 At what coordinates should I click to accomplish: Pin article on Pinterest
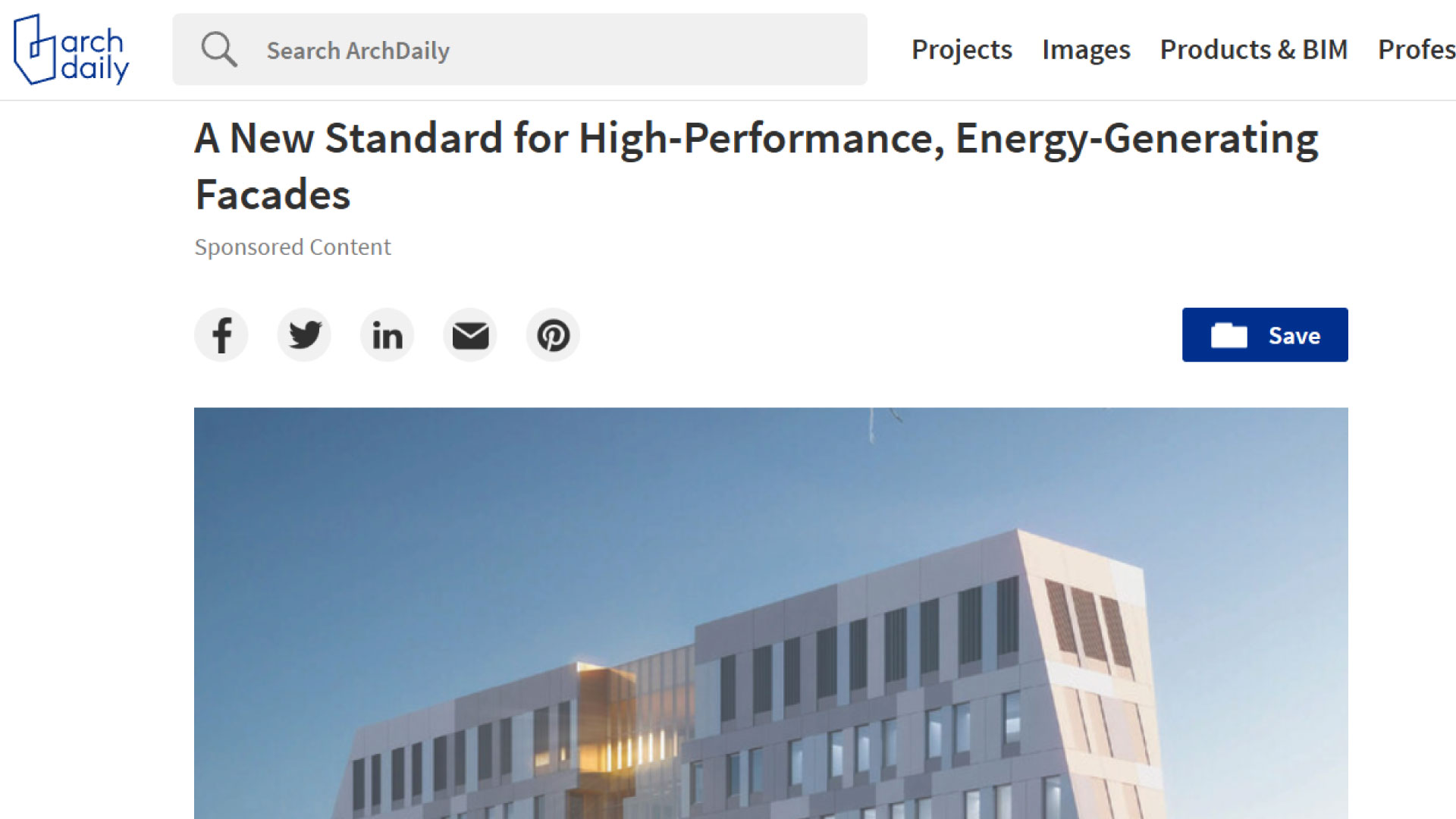click(x=553, y=335)
